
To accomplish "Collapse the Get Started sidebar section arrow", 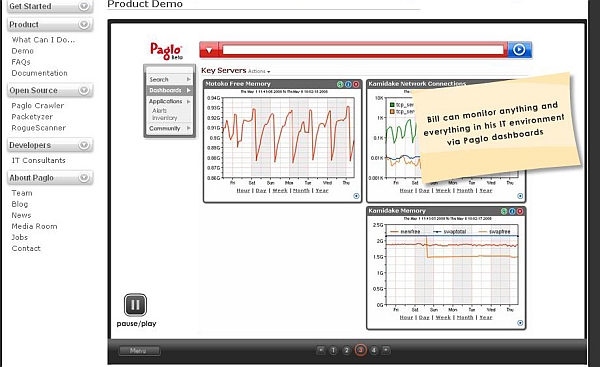I will 84,6.
